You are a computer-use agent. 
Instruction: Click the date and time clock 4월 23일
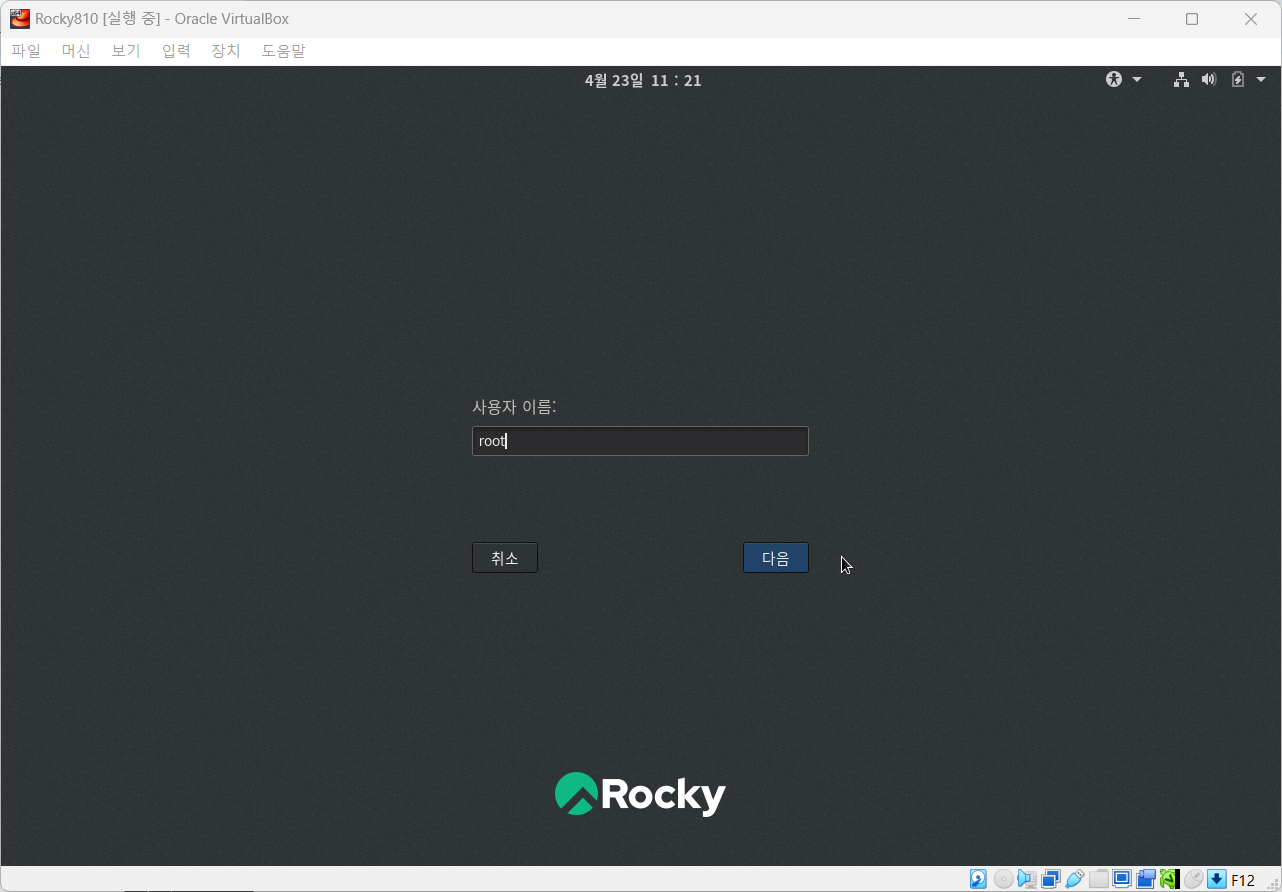click(x=643, y=80)
